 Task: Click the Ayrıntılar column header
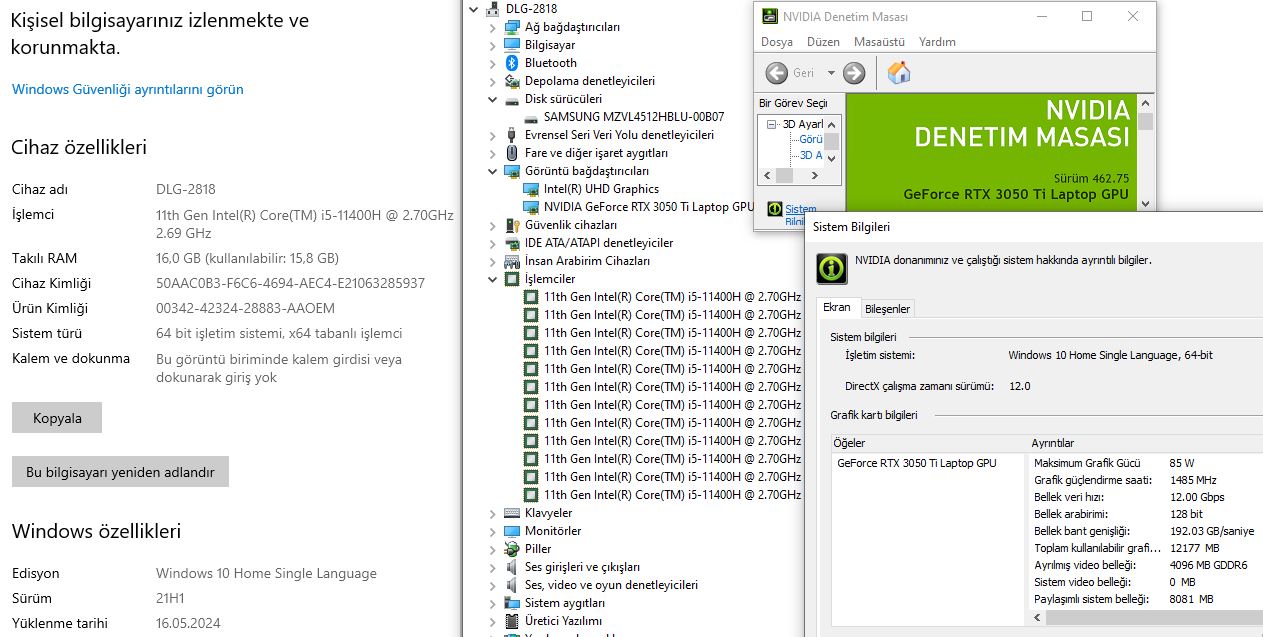coord(1147,443)
